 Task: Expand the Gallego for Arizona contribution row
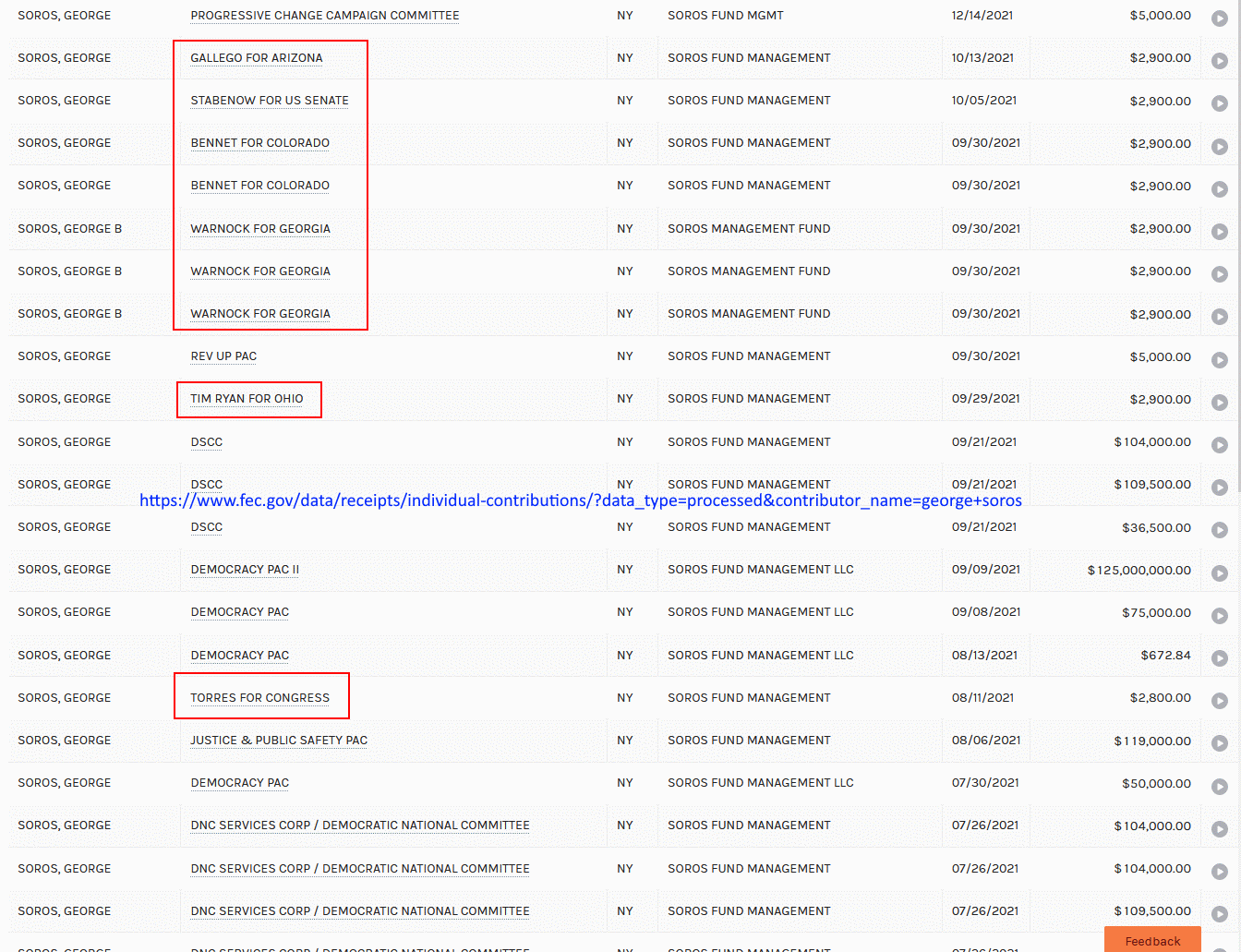(x=1220, y=61)
